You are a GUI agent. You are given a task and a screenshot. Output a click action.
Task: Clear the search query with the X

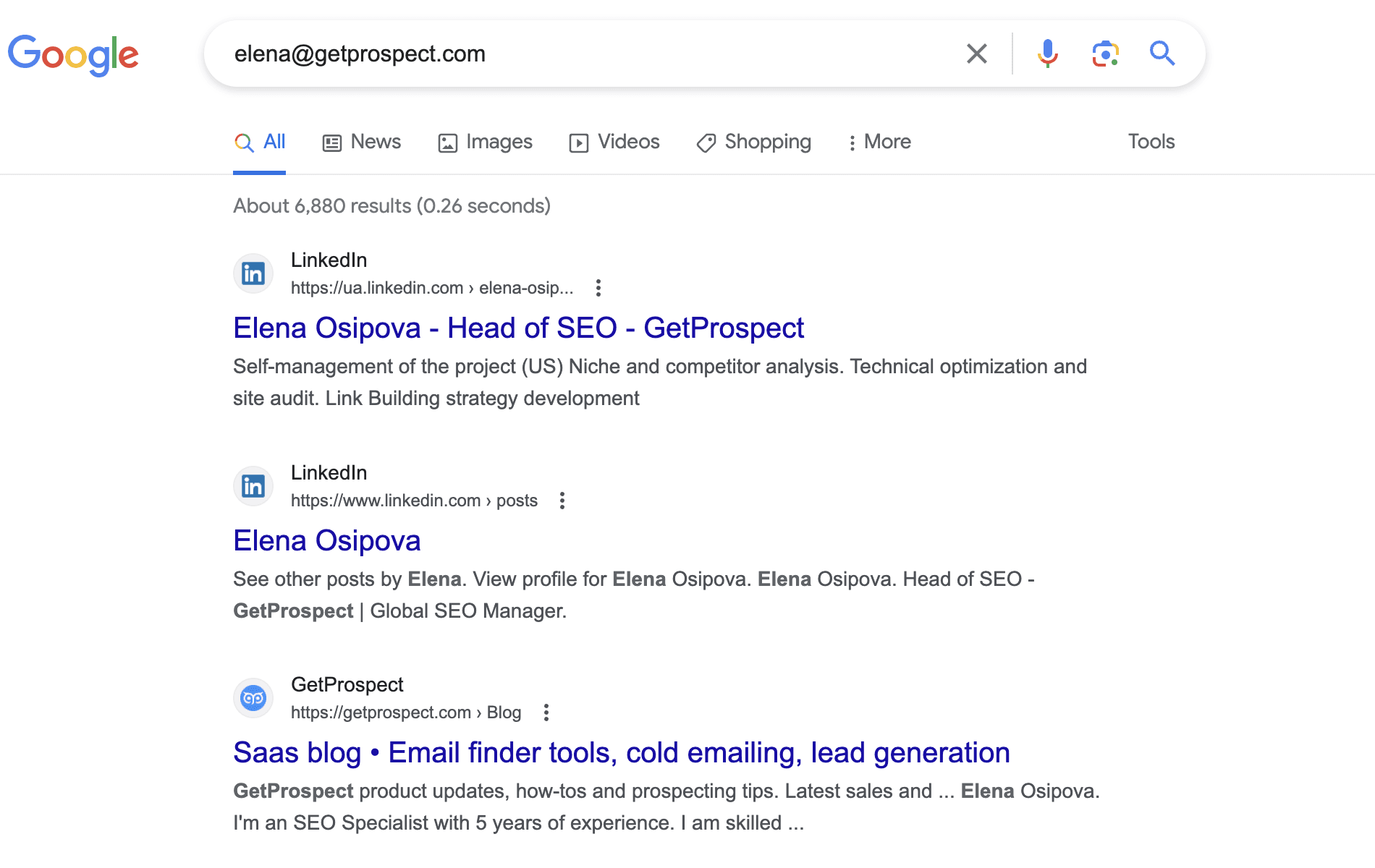(x=976, y=53)
